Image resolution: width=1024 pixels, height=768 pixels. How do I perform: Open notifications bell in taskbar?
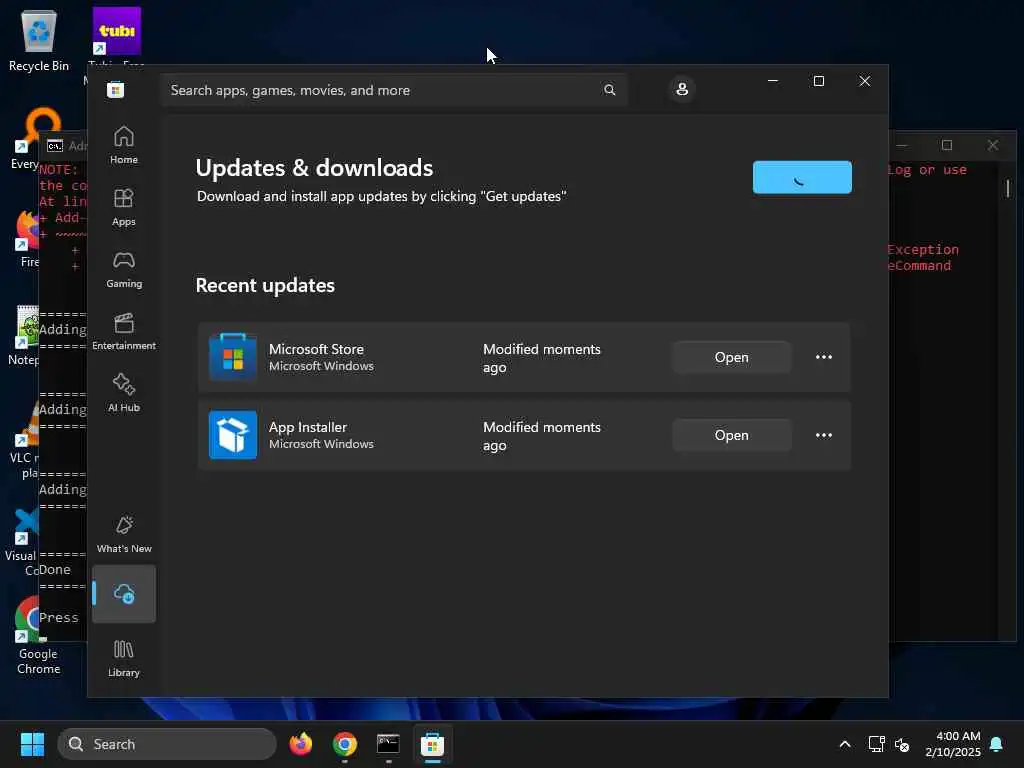point(997,744)
